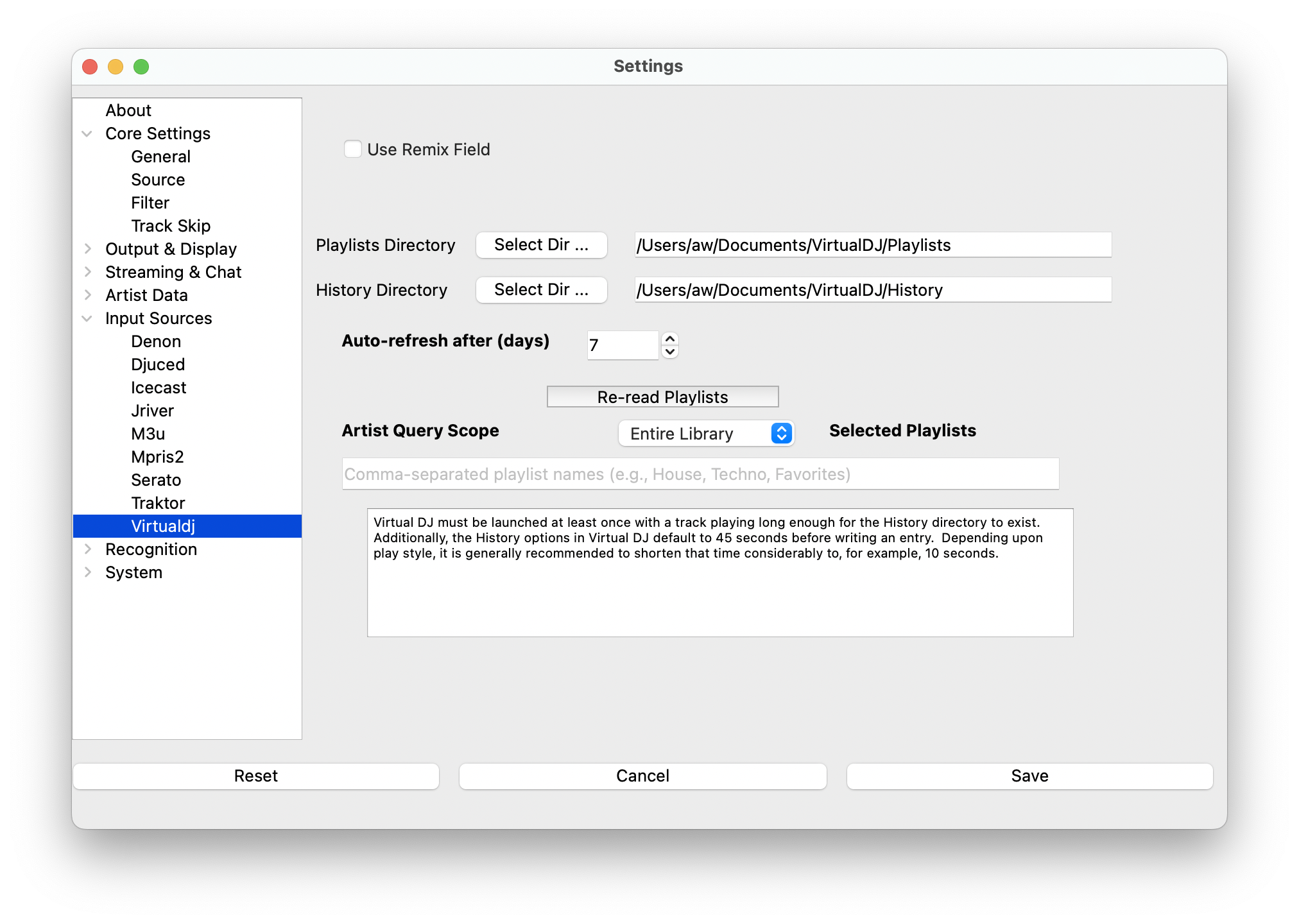Expand the Artist Data section
This screenshot has width=1299, height=924.
coord(87,295)
